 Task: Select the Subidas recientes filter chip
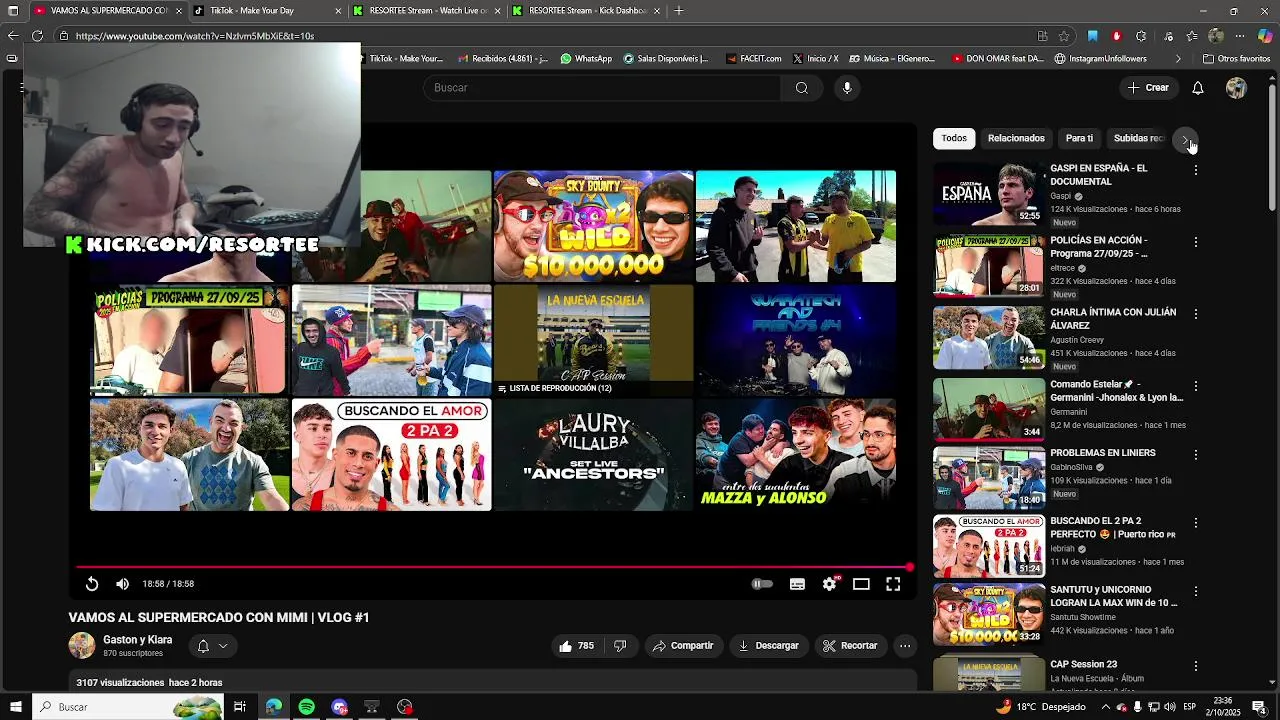tap(1138, 139)
